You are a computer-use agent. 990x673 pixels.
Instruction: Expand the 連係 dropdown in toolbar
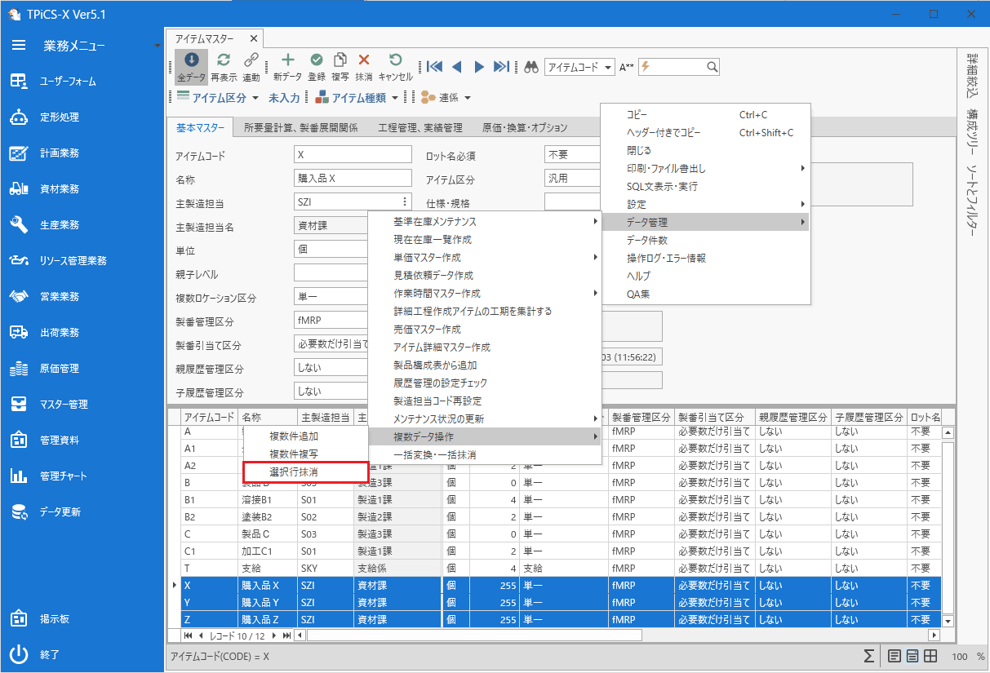(x=467, y=98)
